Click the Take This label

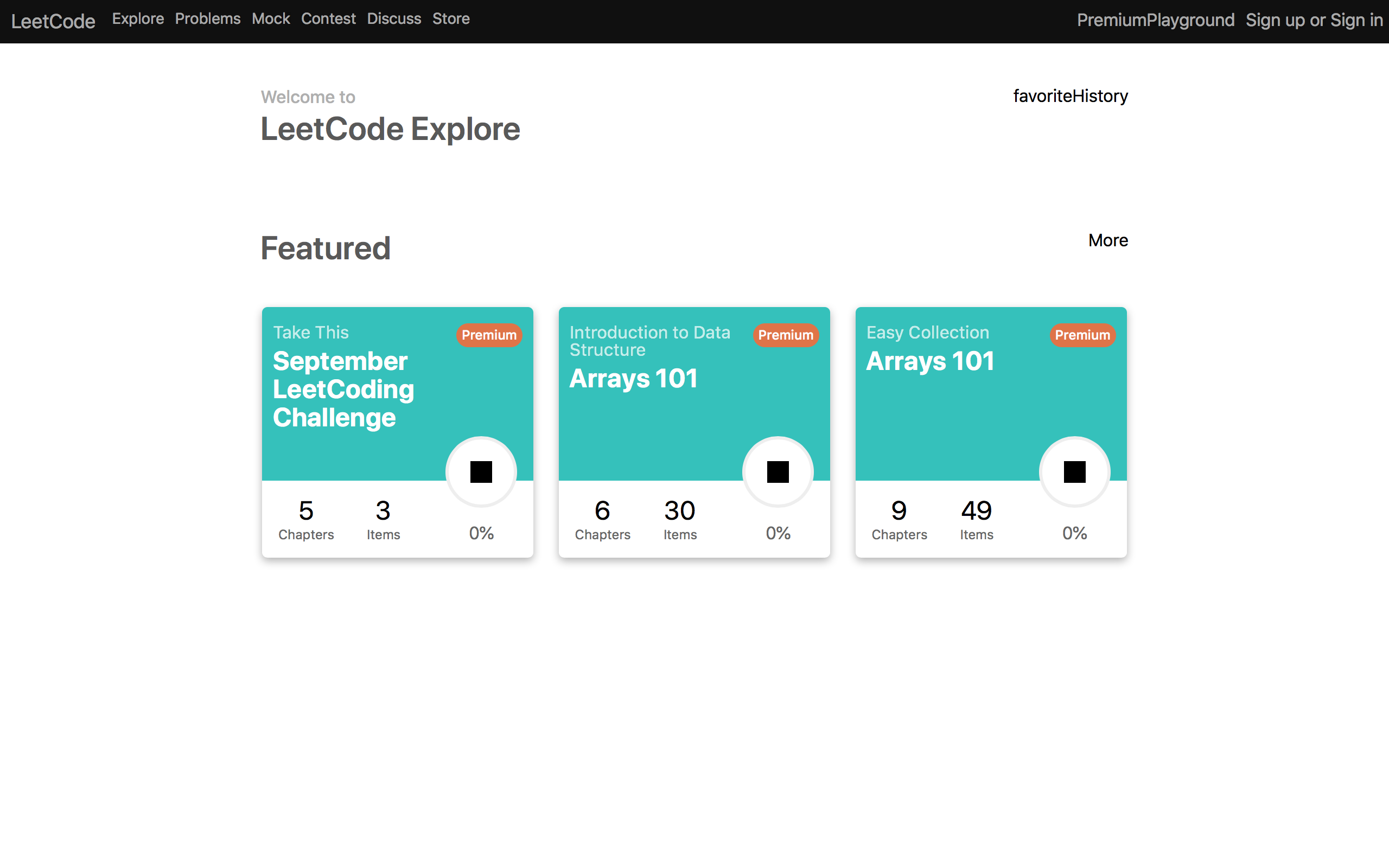(310, 333)
